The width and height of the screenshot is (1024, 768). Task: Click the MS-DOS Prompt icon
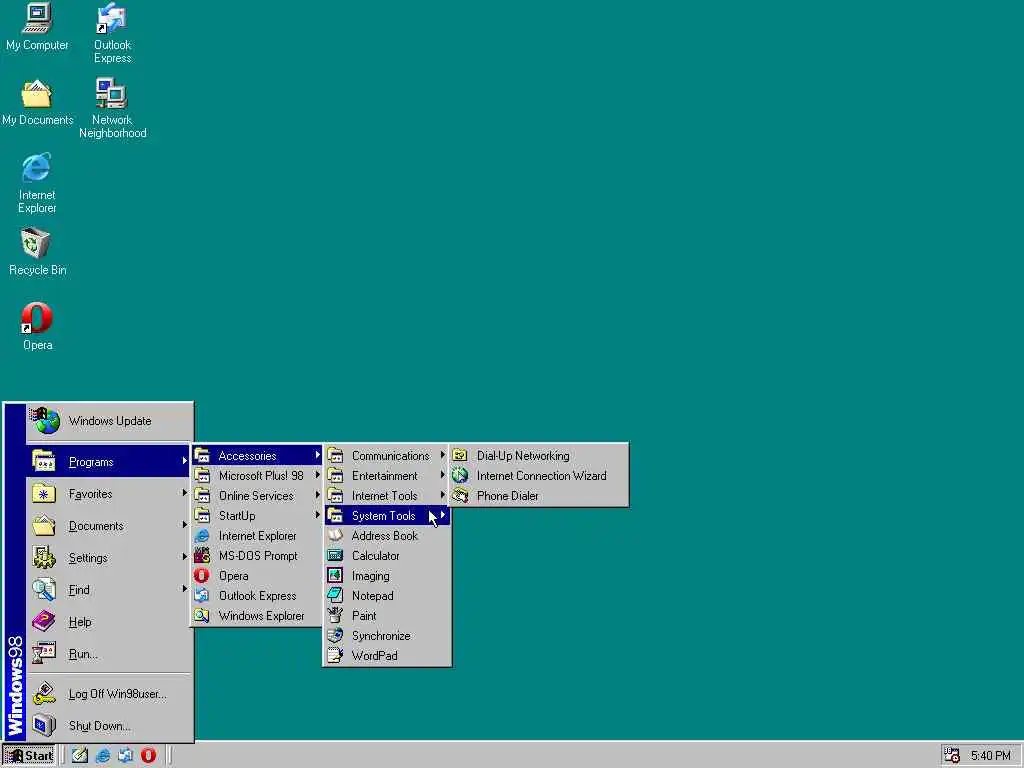(202, 556)
